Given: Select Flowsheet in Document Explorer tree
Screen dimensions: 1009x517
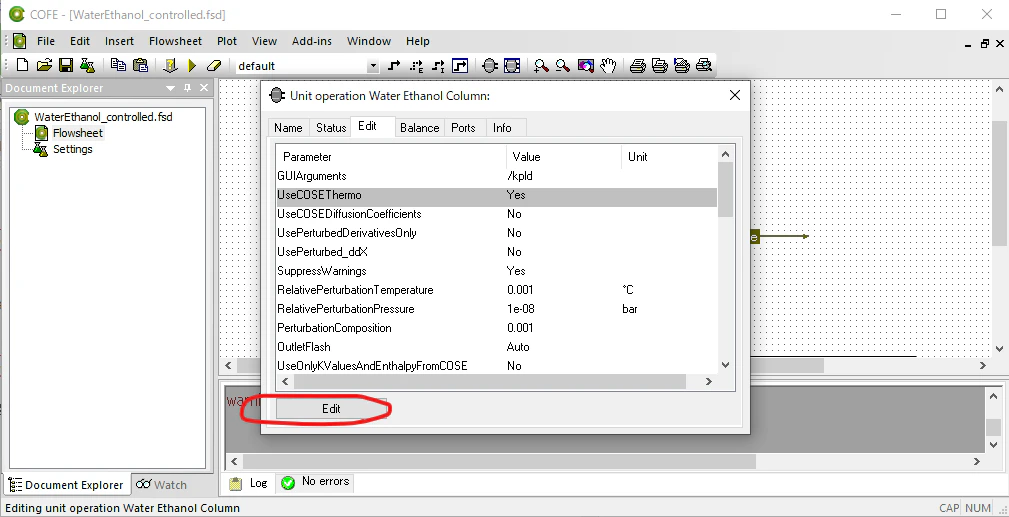Looking at the screenshot, I should pyautogui.click(x=77, y=133).
